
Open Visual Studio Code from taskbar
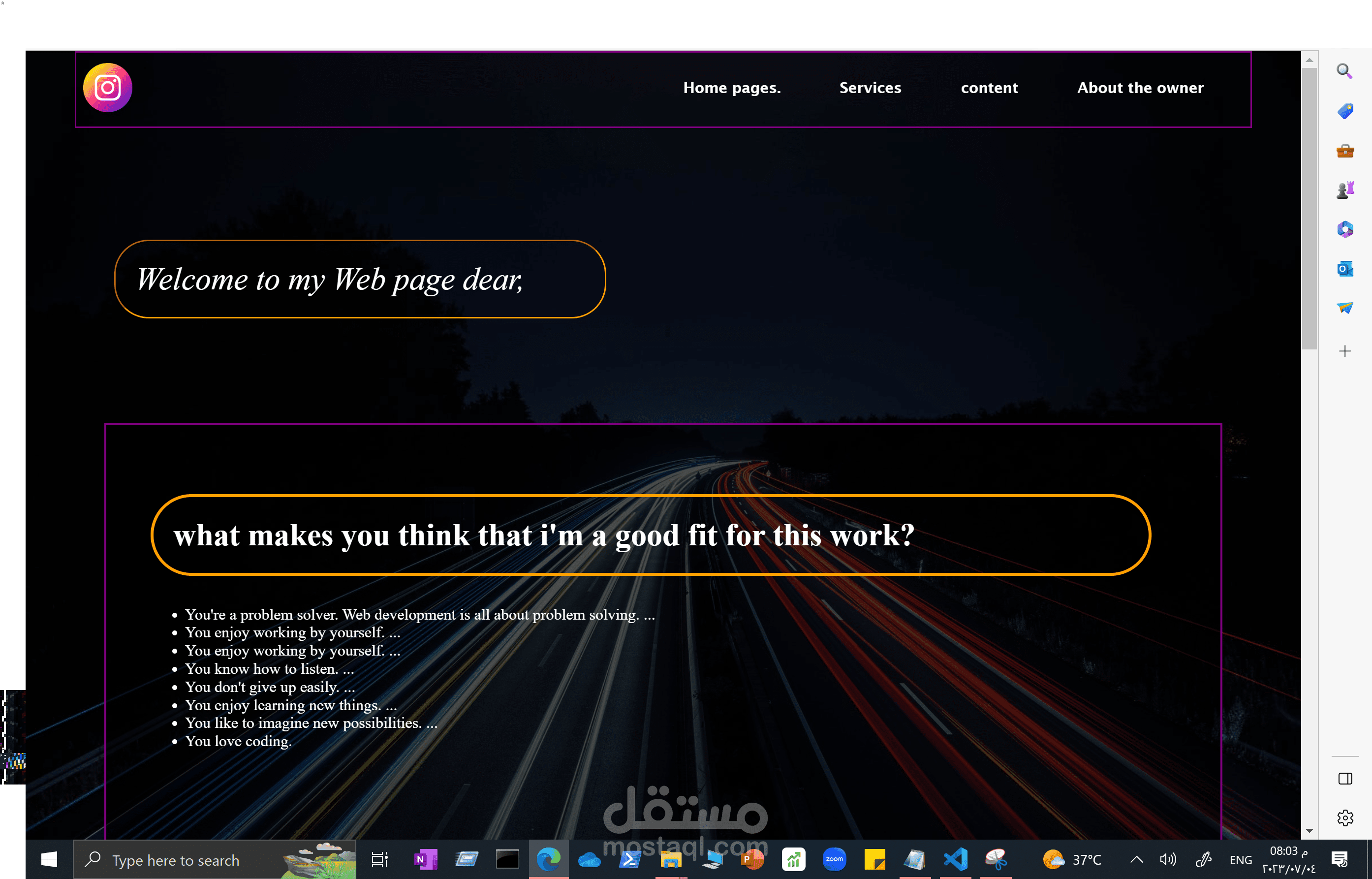pyautogui.click(x=955, y=859)
